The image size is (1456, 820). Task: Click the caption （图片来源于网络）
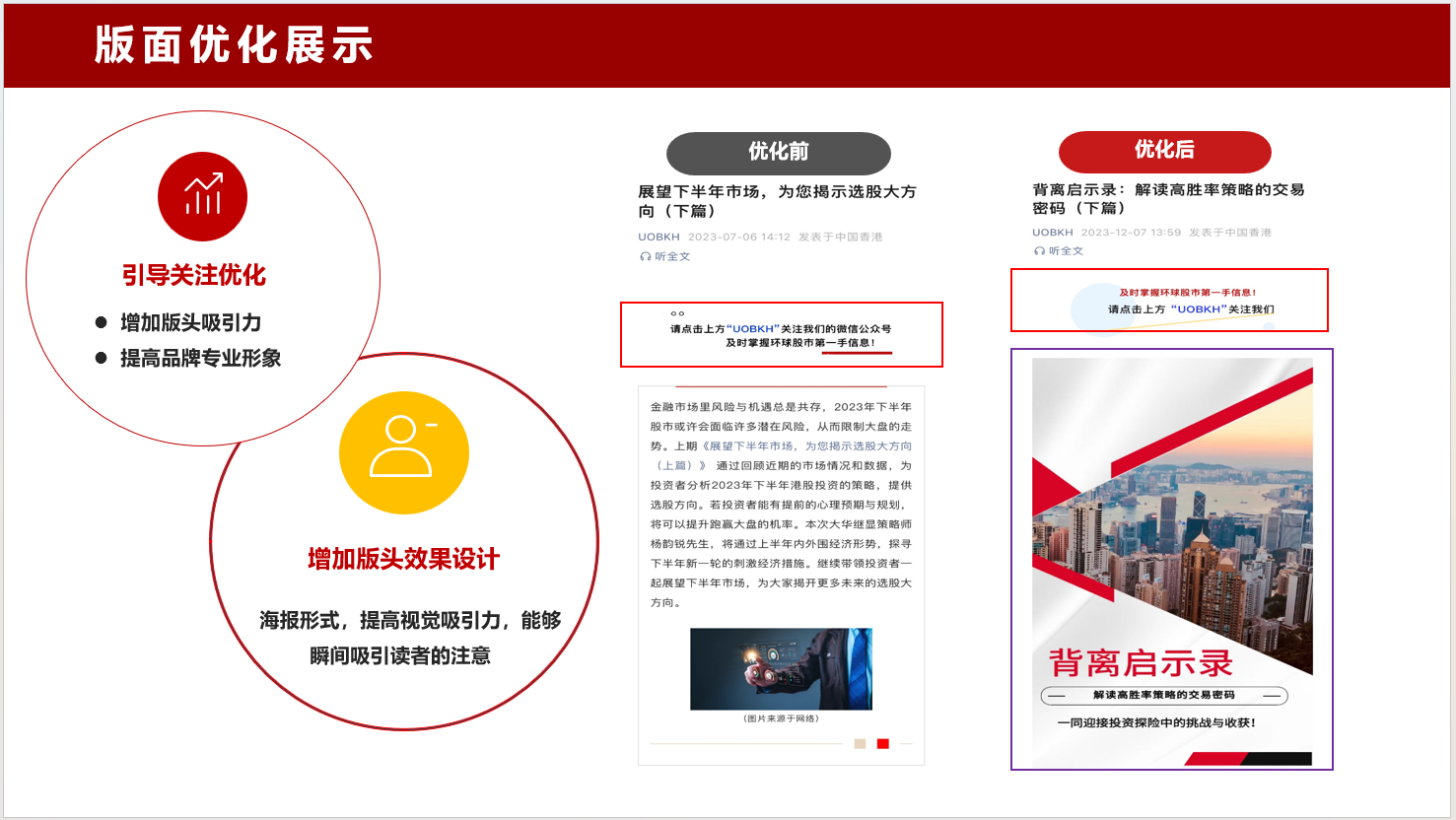pos(781,718)
